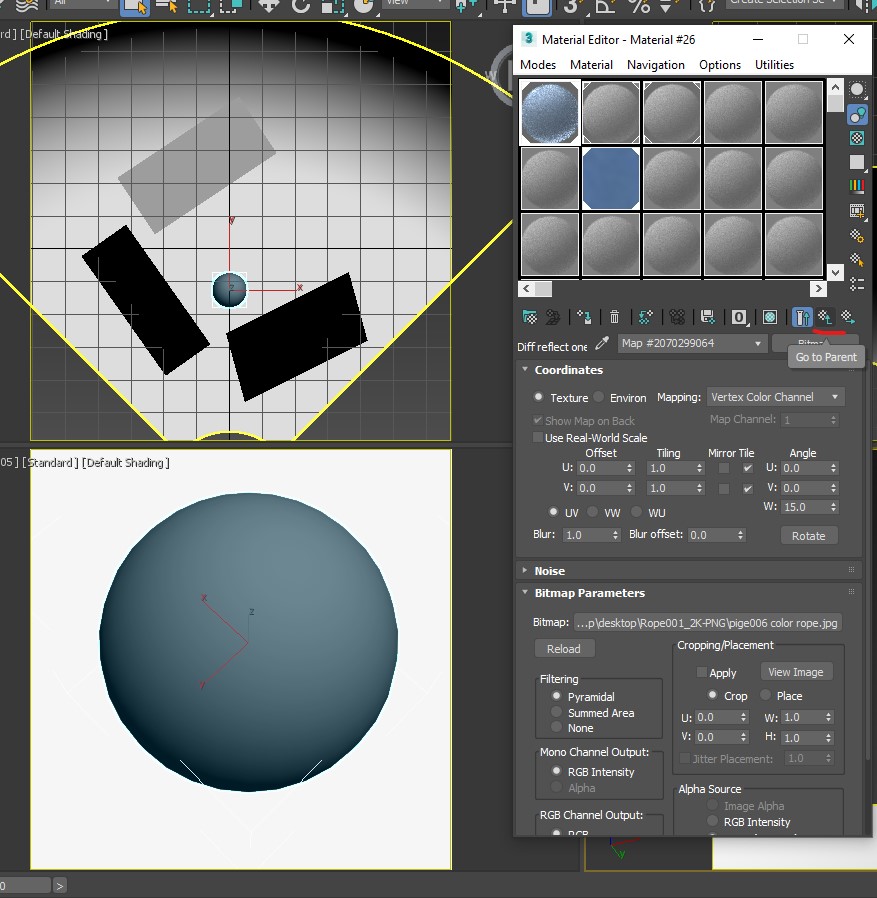Open the Utilities menu

(x=774, y=65)
